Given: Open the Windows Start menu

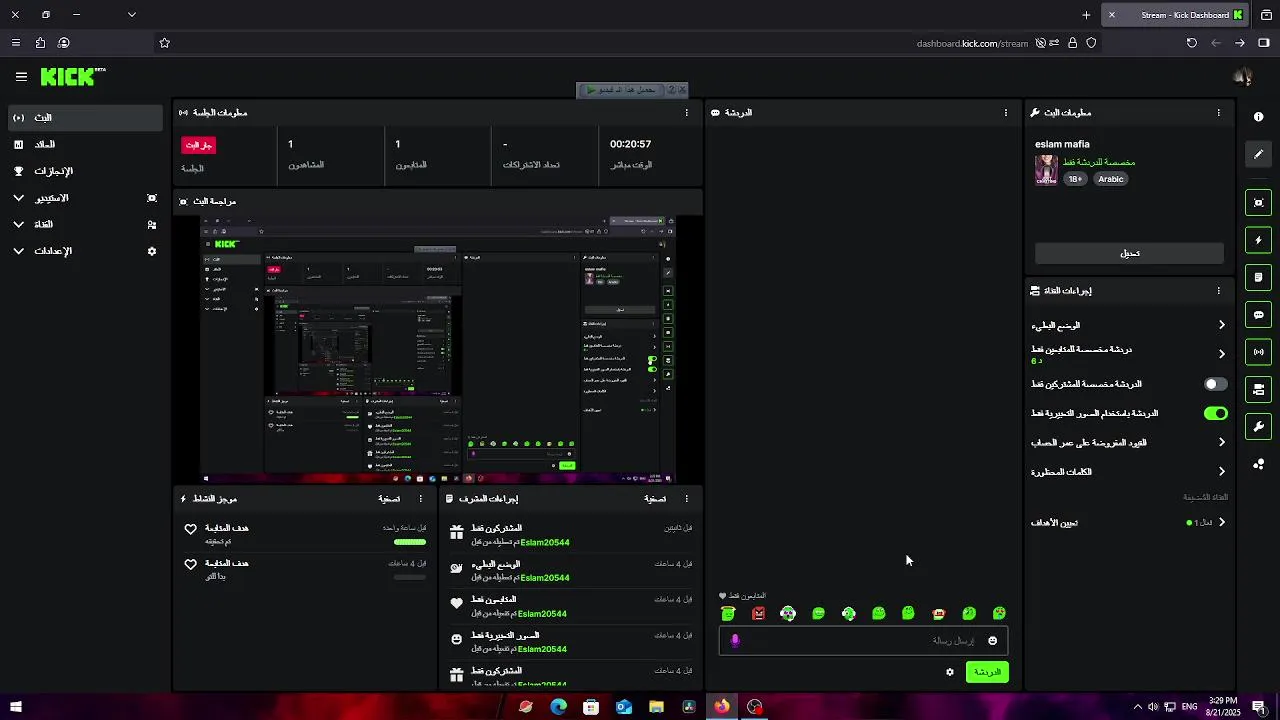Looking at the screenshot, I should click(x=16, y=707).
